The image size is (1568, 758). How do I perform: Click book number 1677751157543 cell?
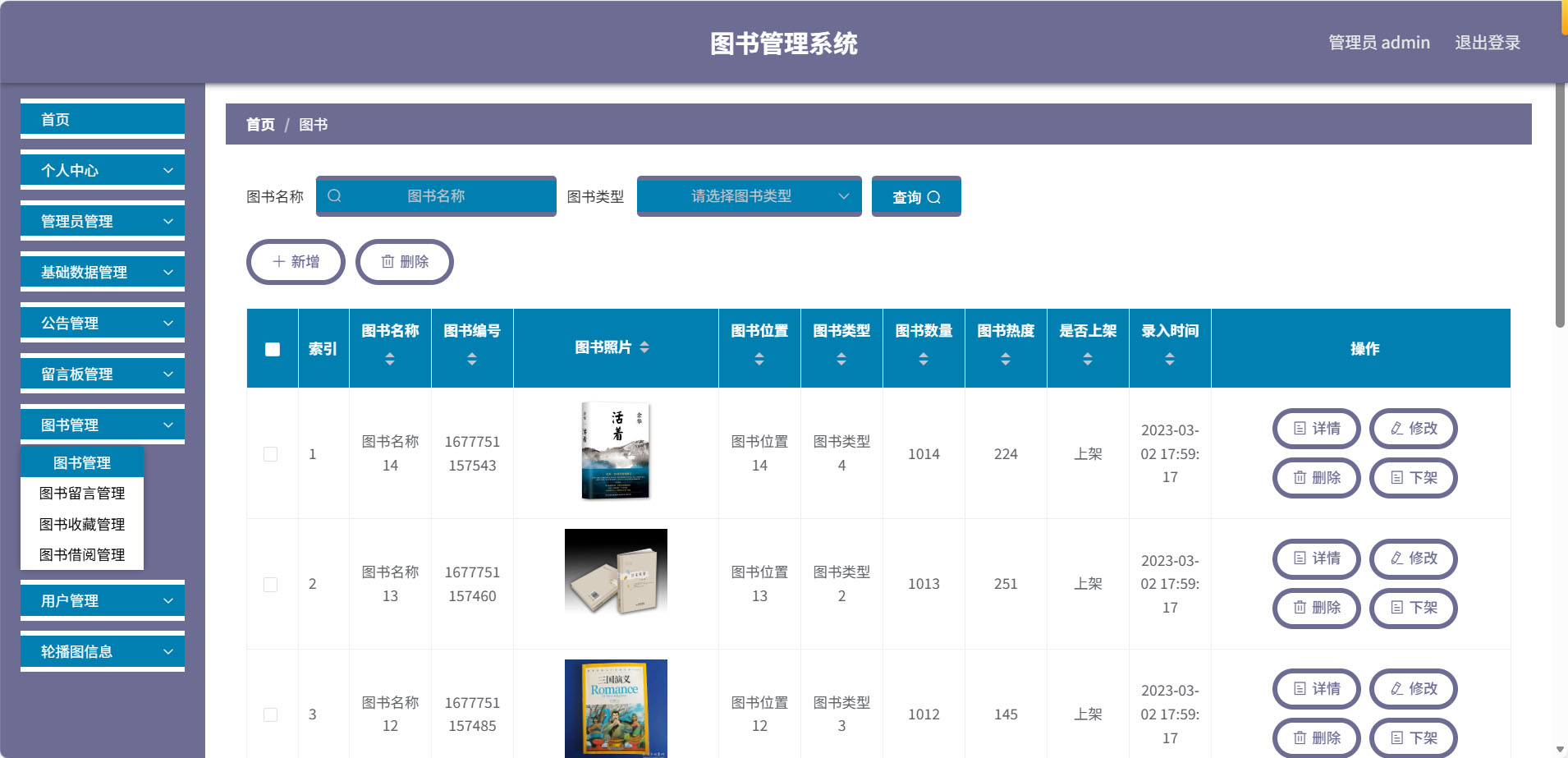[x=472, y=453]
